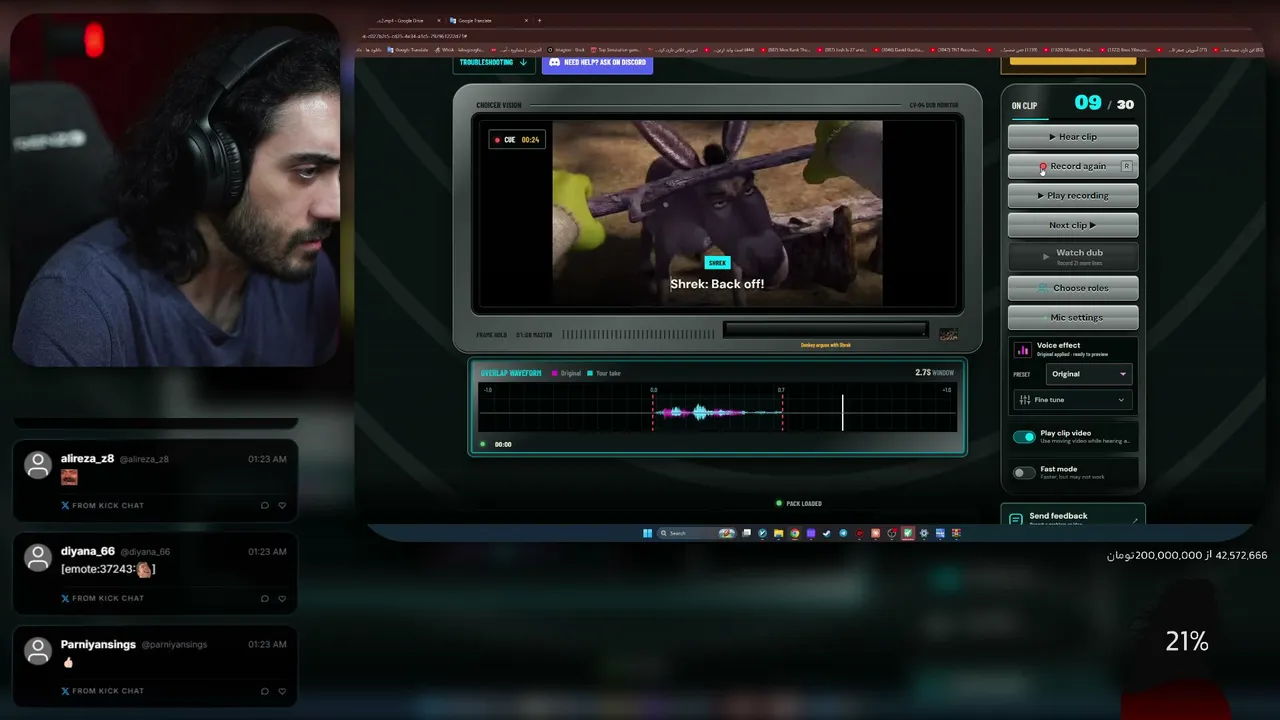Open Choose roles

[1073, 288]
